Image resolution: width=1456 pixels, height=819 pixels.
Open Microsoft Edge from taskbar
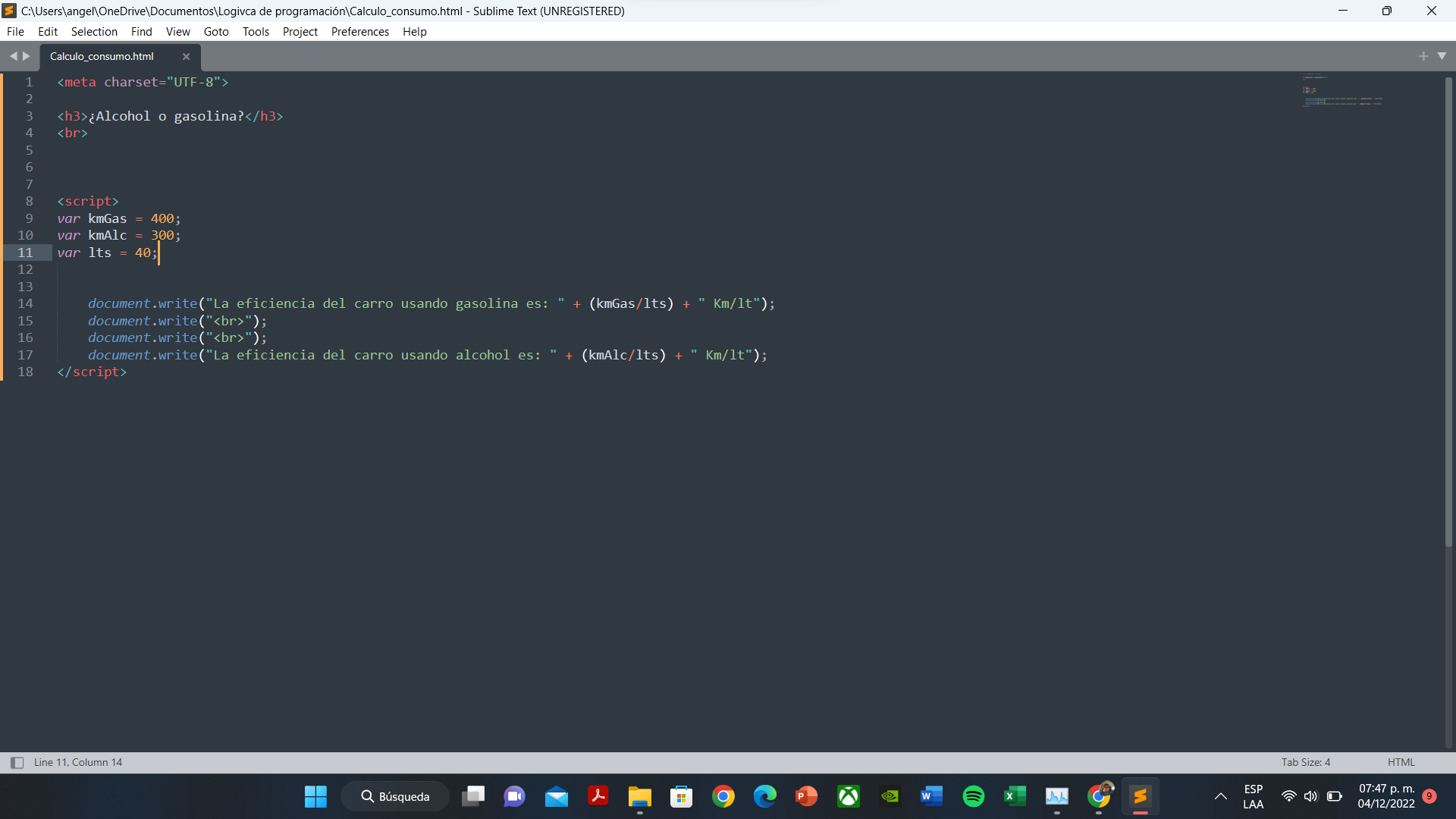[764, 796]
